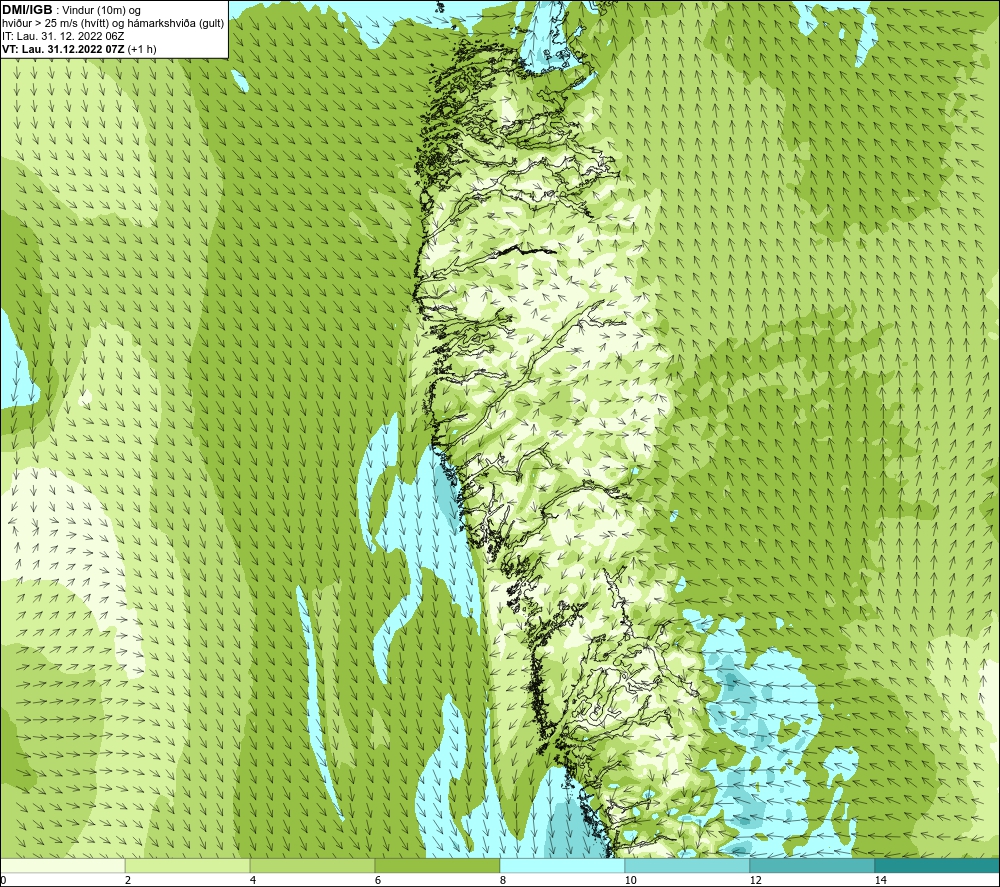Click the IT: Lau. 31. 12. 2022 06Z line
The width and height of the screenshot is (1000, 887).
pos(63,36)
